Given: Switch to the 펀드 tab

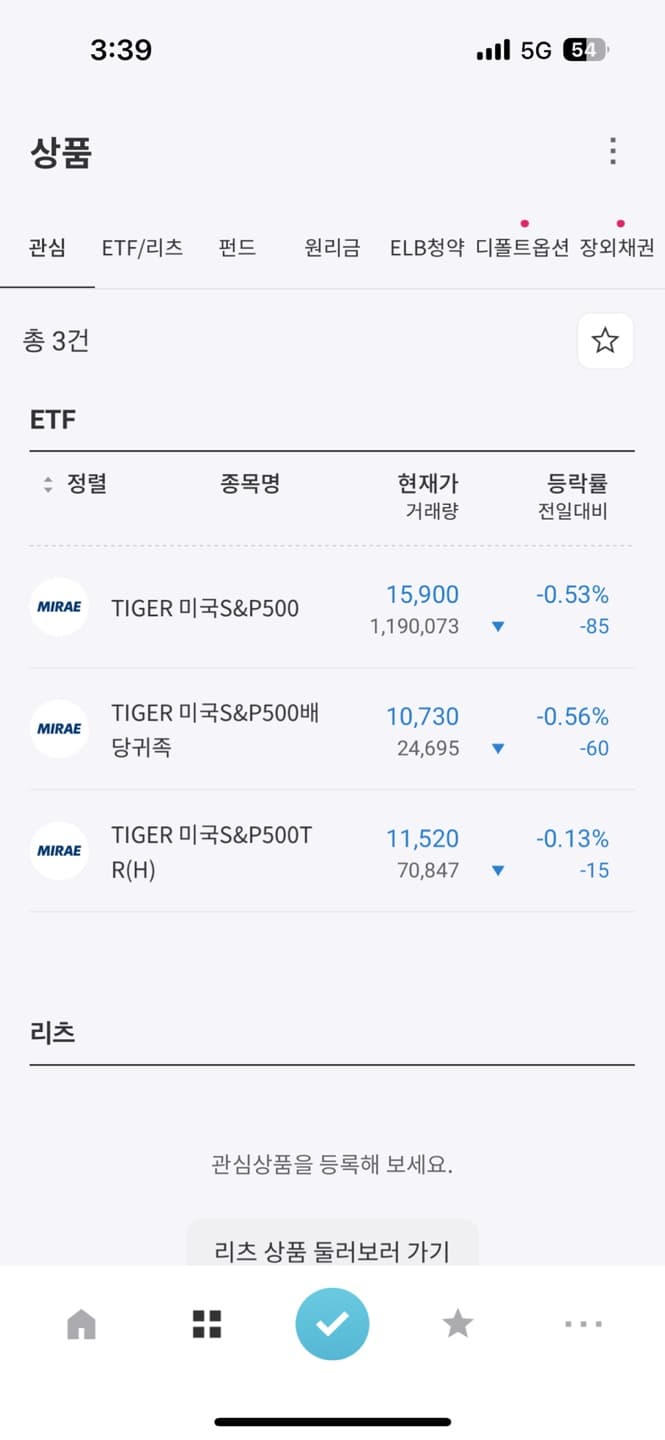Looking at the screenshot, I should [x=237, y=248].
